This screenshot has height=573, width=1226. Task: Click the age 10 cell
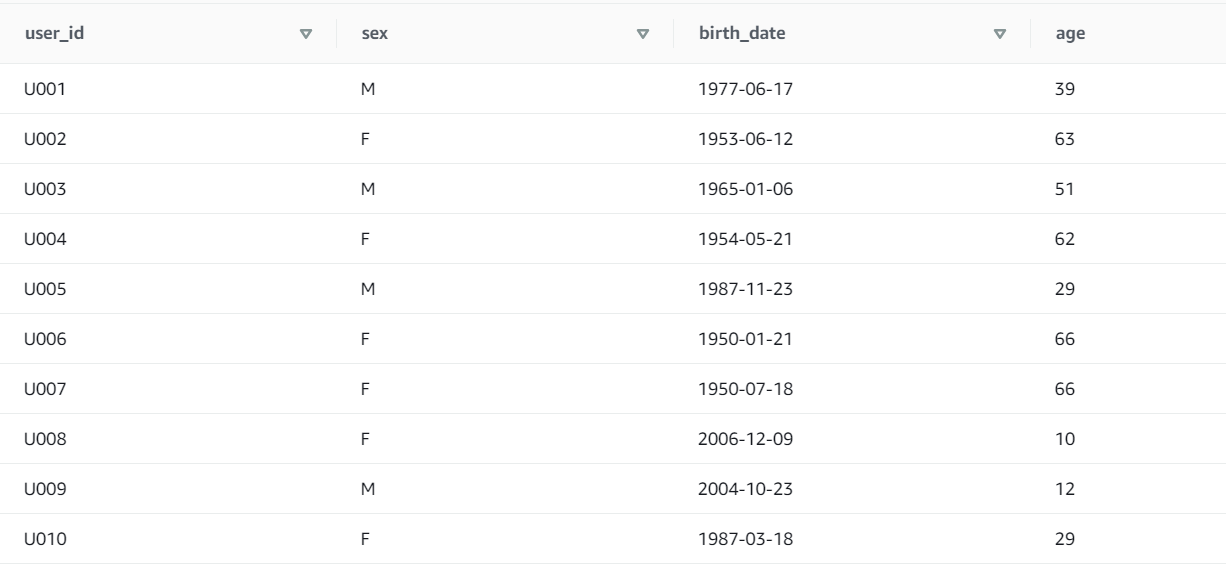click(1065, 439)
